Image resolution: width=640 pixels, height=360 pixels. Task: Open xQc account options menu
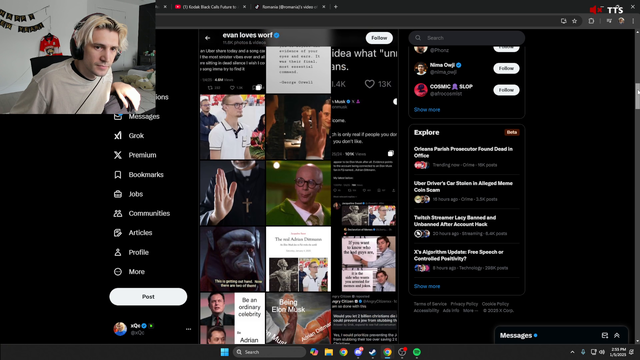(x=188, y=329)
